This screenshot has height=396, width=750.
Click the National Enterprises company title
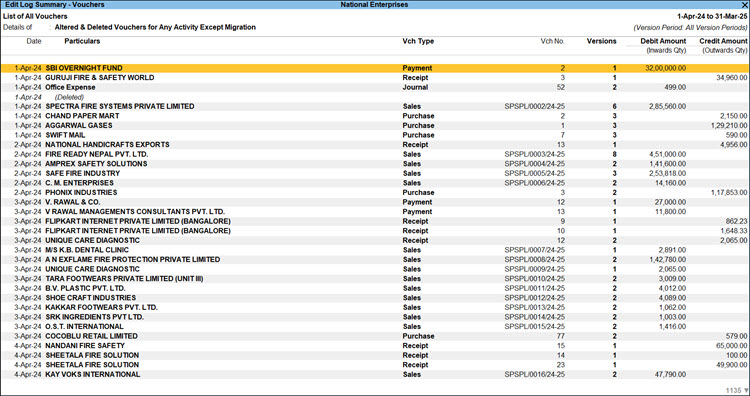tap(374, 5)
